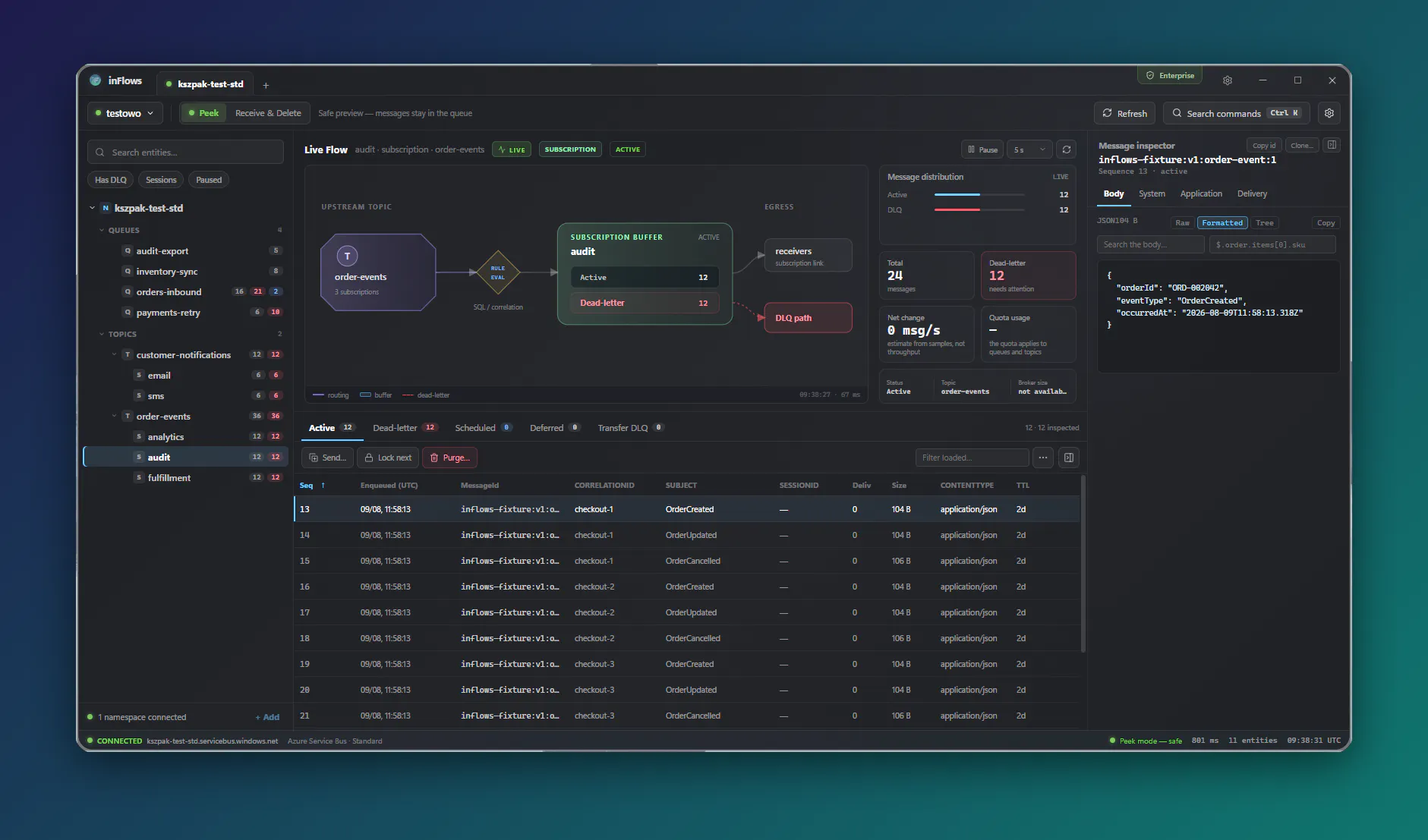Open the Transfer DLQ tab
The height and width of the screenshot is (840, 1428).
630,428
